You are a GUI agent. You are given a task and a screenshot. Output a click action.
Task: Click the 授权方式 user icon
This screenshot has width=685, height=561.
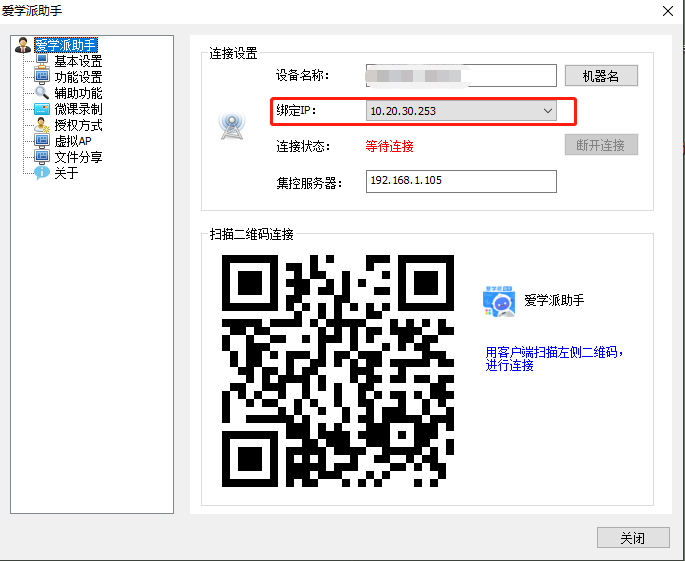pyautogui.click(x=42, y=125)
